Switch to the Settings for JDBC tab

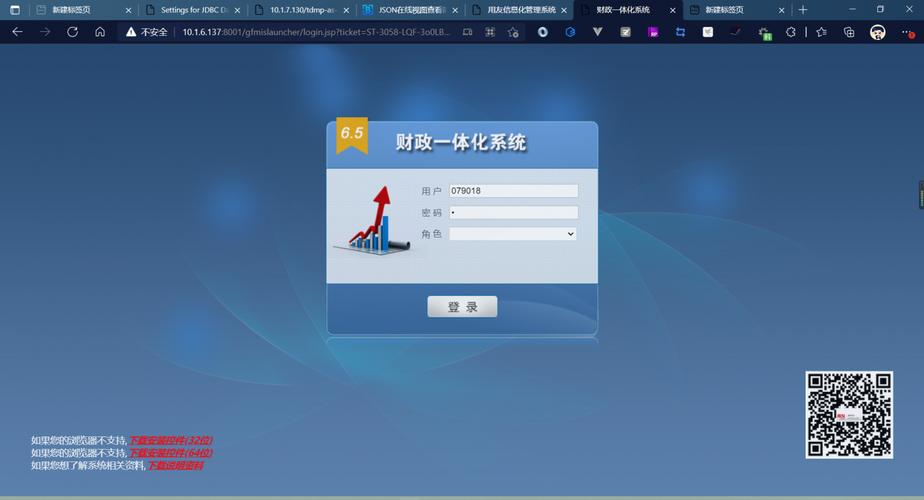pos(193,10)
